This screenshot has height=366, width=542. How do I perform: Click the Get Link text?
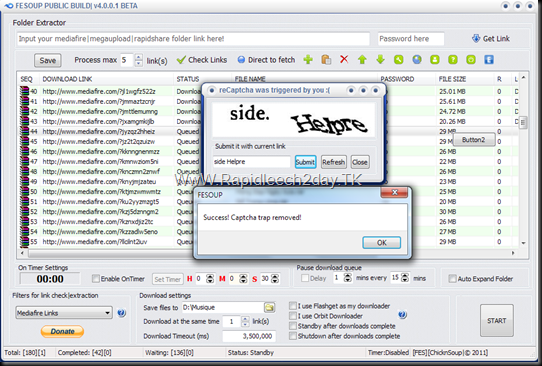[496, 39]
